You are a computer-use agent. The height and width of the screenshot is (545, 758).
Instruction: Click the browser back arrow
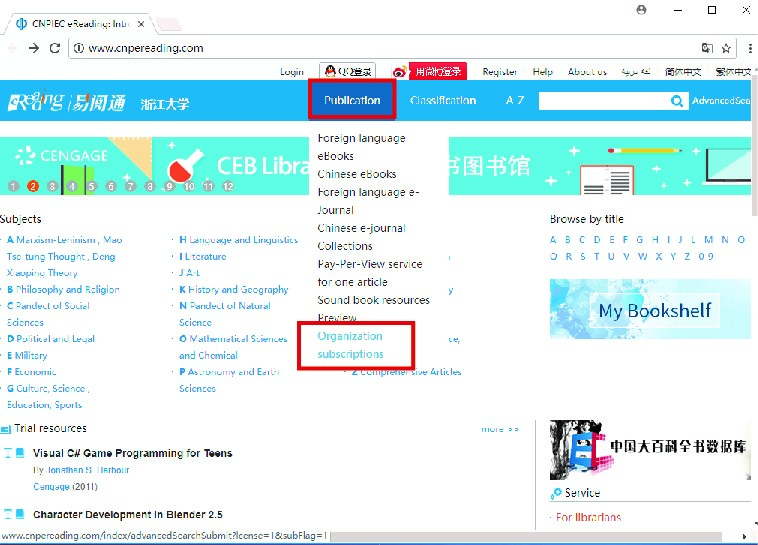coord(11,47)
